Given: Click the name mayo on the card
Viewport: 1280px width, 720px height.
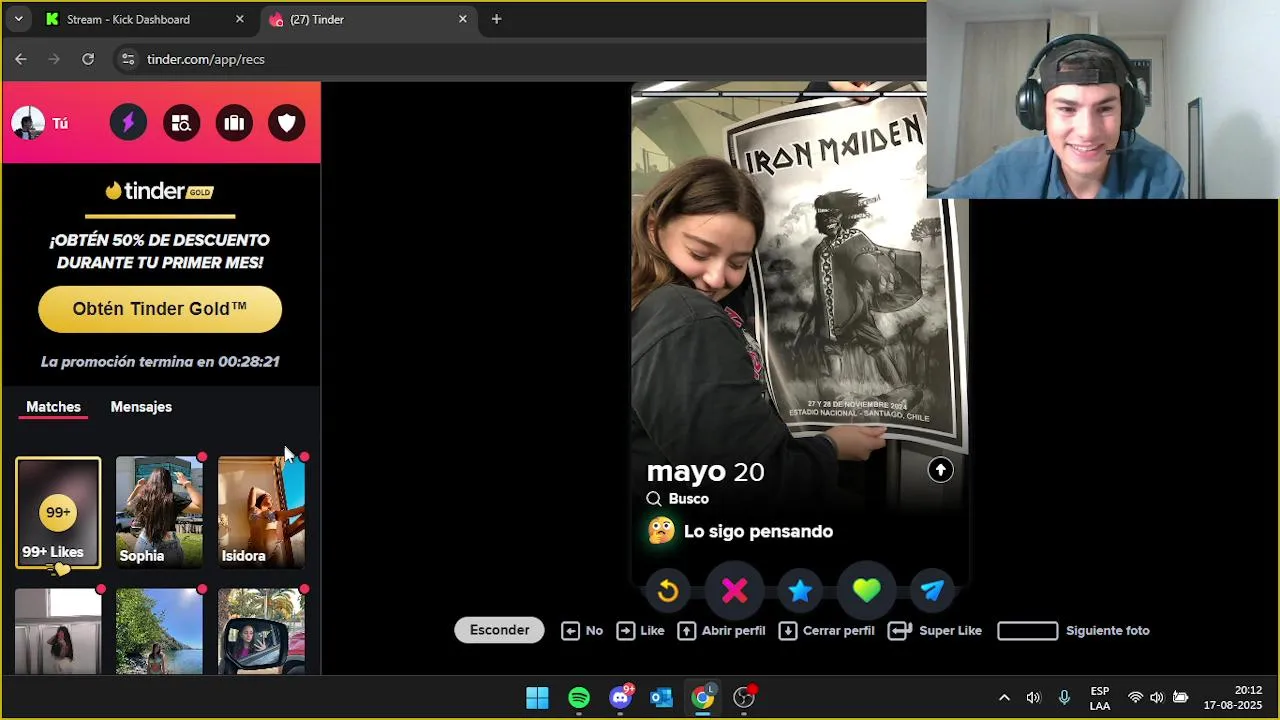Looking at the screenshot, I should pos(686,471).
